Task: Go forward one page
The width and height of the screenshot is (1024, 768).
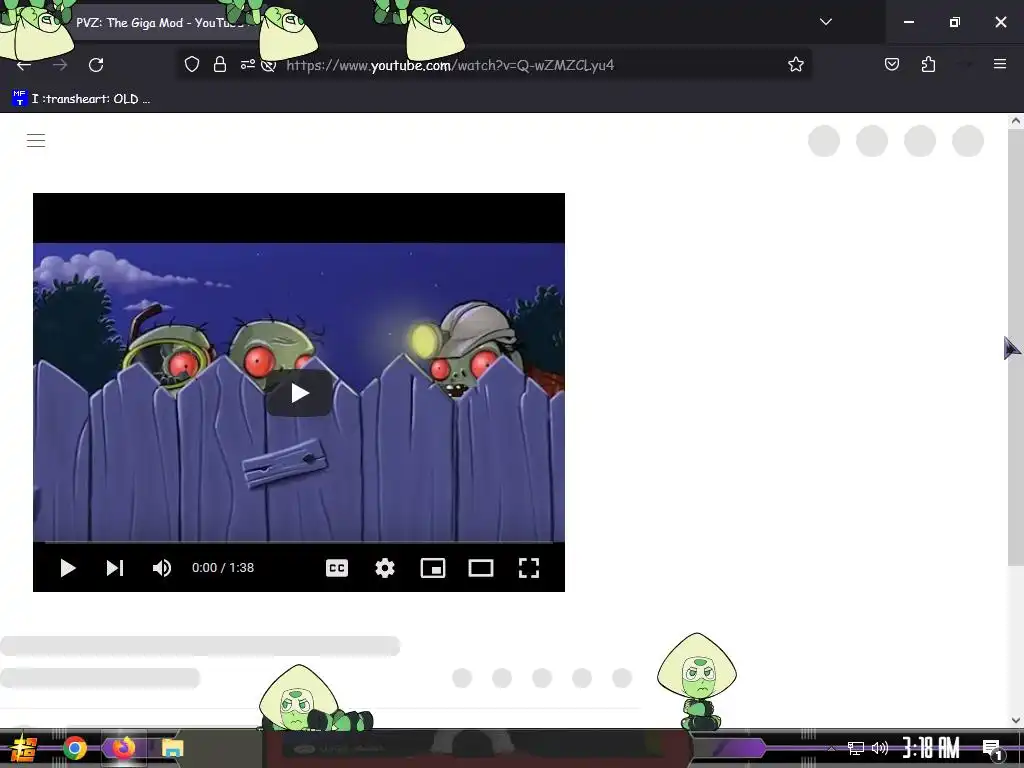Action: 60,65
